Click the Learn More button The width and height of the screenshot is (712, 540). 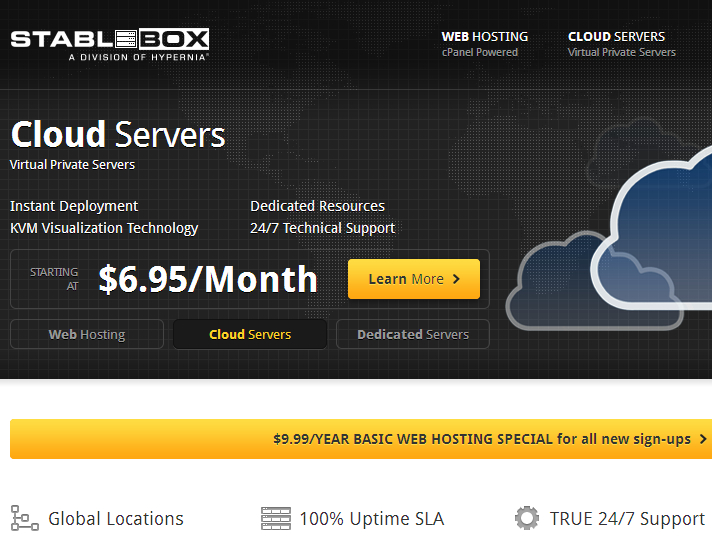pos(414,279)
